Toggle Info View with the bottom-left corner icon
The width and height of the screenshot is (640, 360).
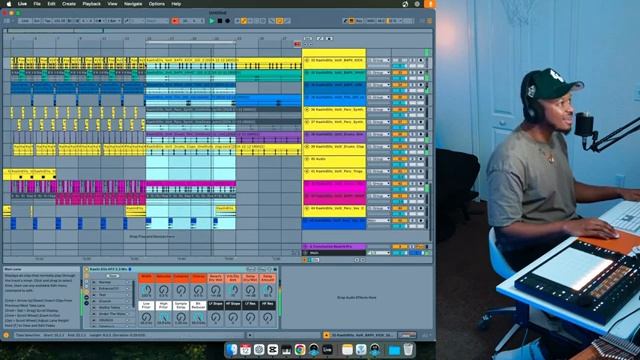pos(6,336)
